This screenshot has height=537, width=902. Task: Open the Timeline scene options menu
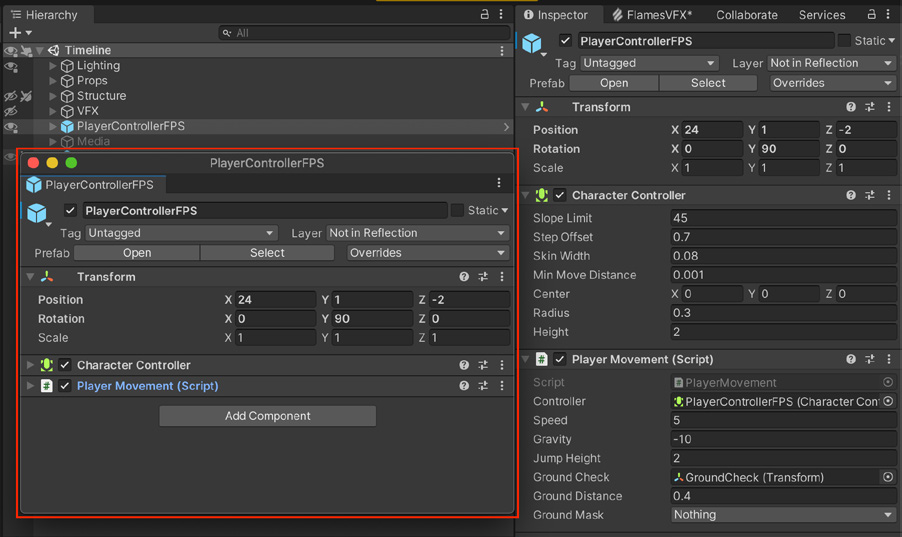click(x=502, y=51)
